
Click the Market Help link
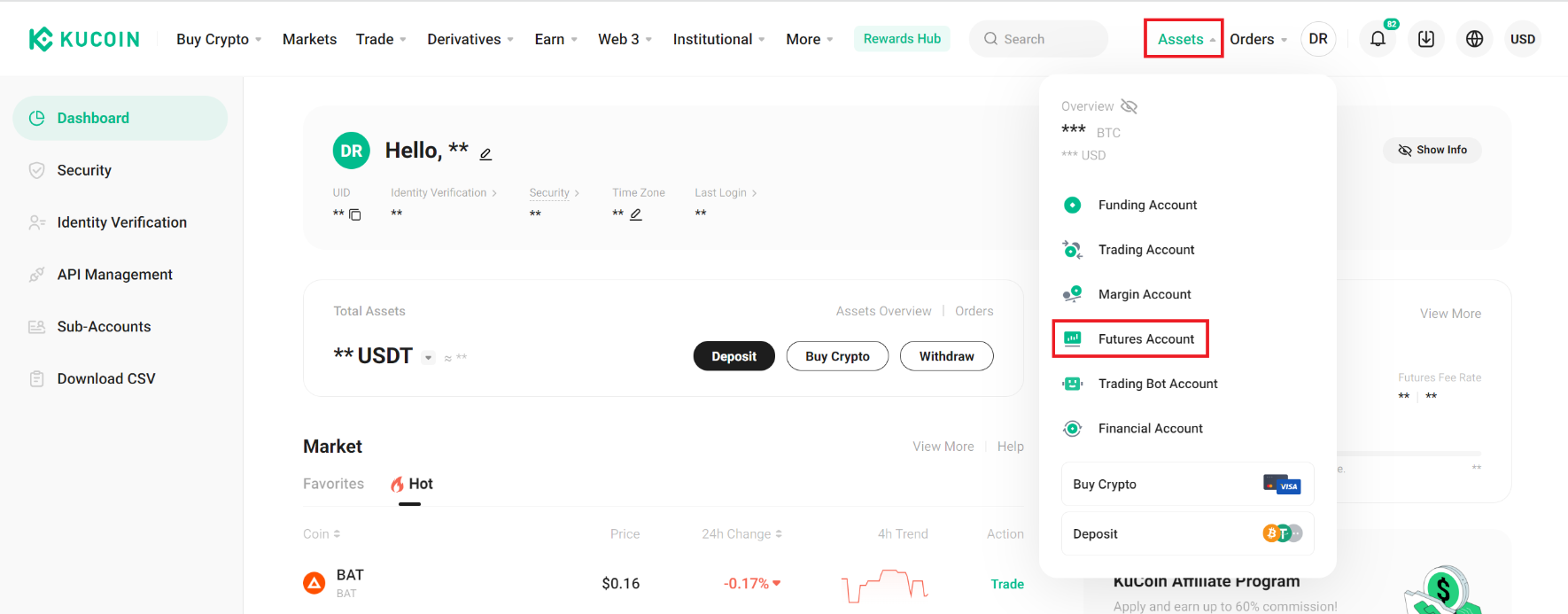(1011, 447)
